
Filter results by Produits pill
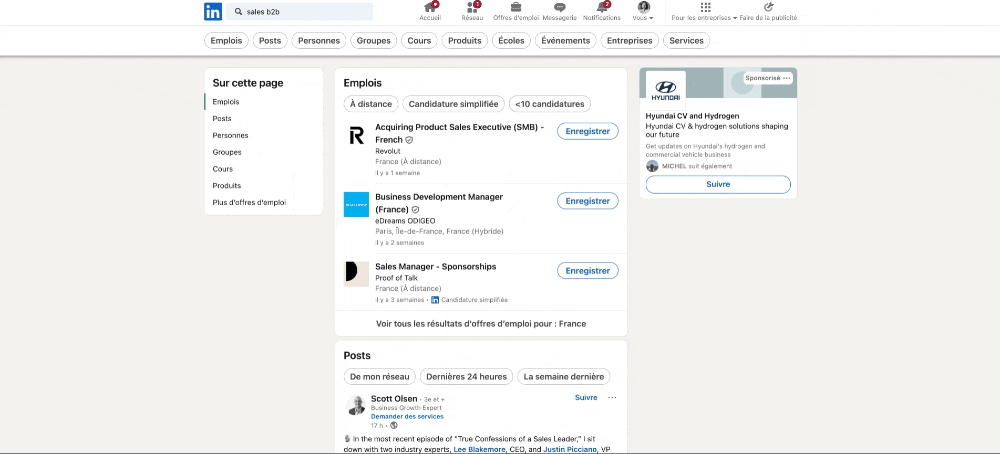tap(464, 41)
